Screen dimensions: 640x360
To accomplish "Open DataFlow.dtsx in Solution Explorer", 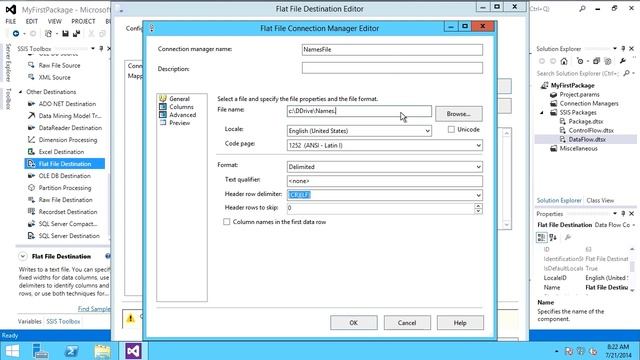I will 587,139.
